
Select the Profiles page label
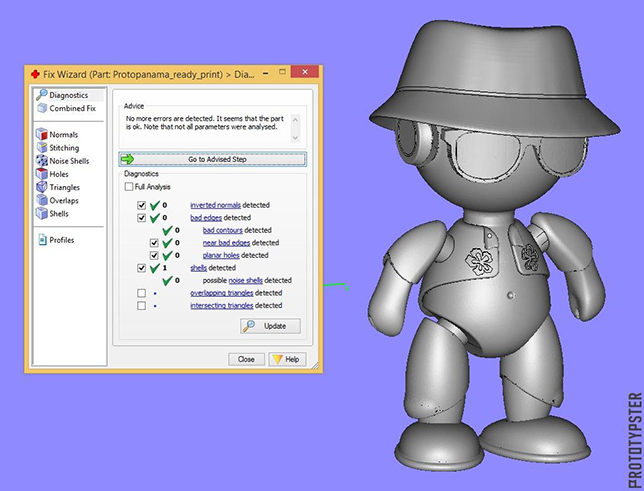coord(62,240)
